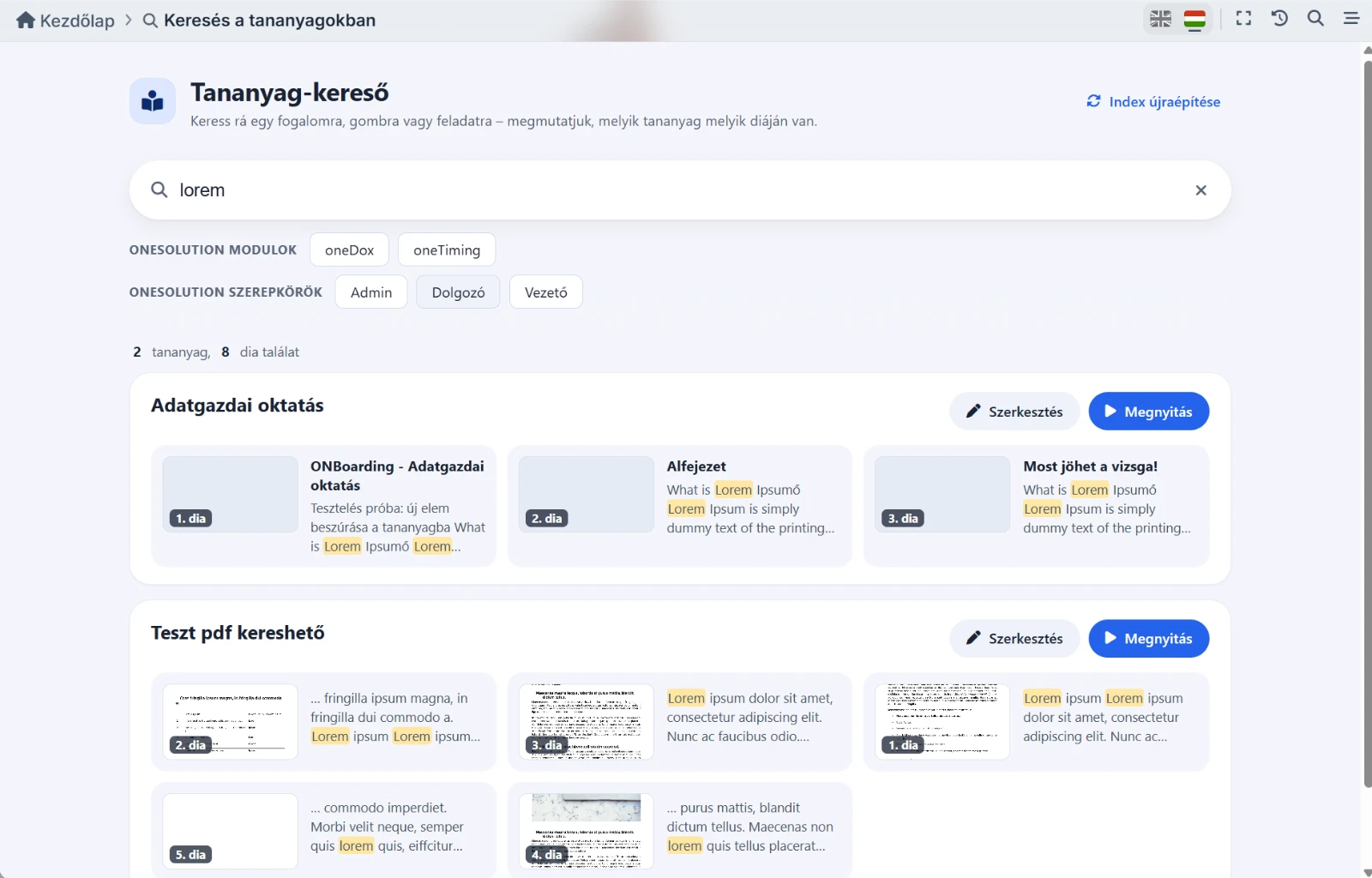Clear the search field with the X icon
Screen dimensions: 1372x878
coord(1200,190)
